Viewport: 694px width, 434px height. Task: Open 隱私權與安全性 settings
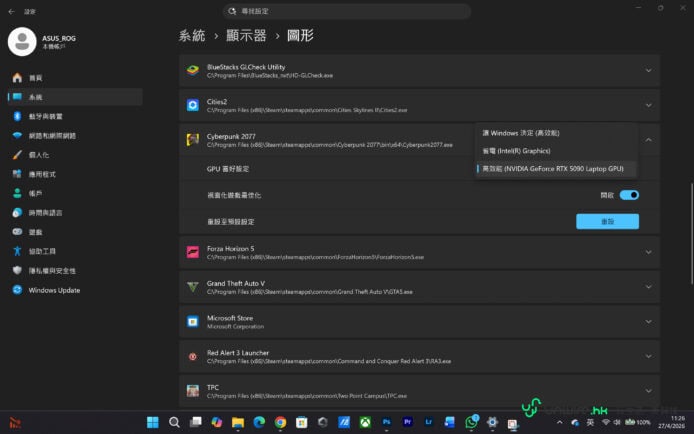coord(75,270)
